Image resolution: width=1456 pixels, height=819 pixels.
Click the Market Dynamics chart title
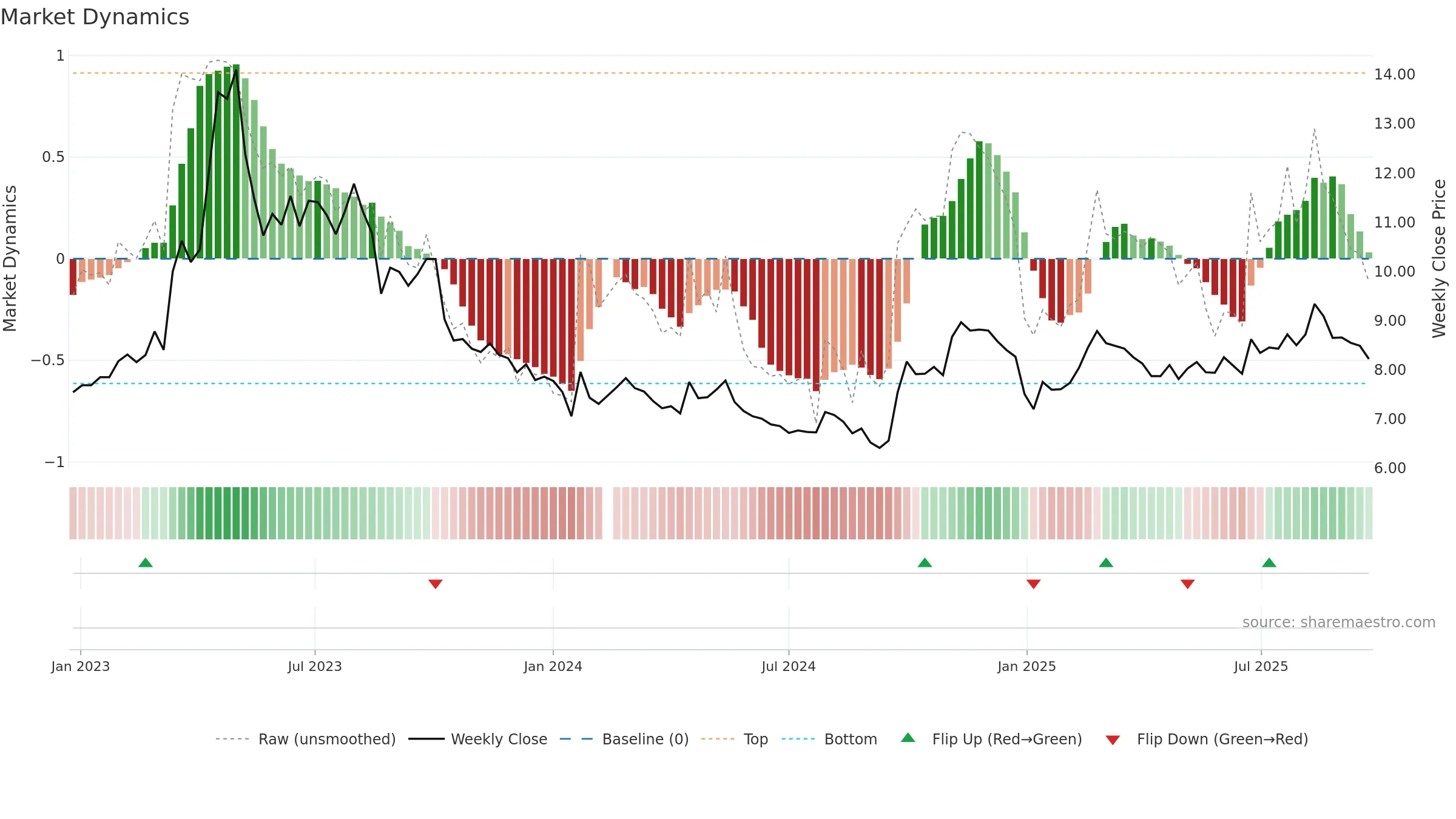(x=95, y=17)
